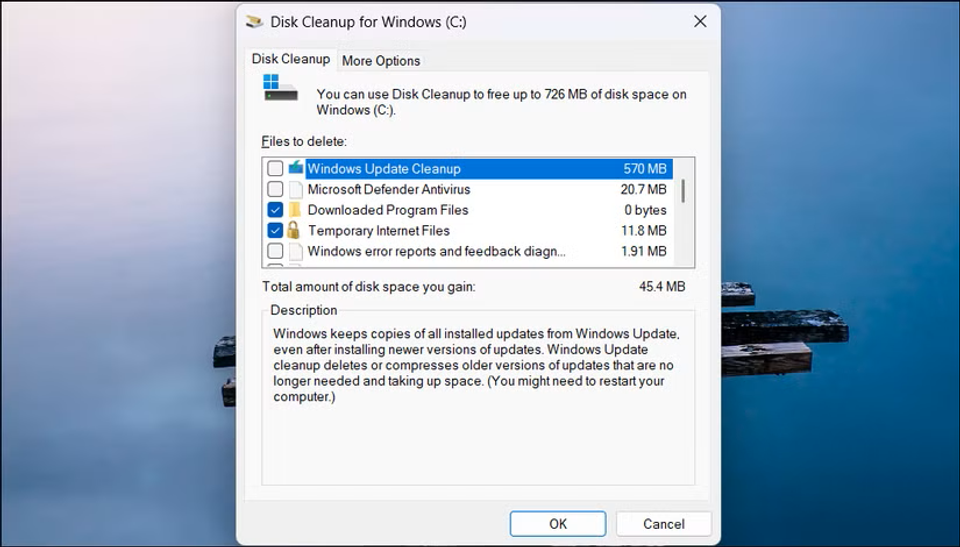The image size is (960, 547).
Task: Click the Total amount of disk space label
Action: click(369, 286)
